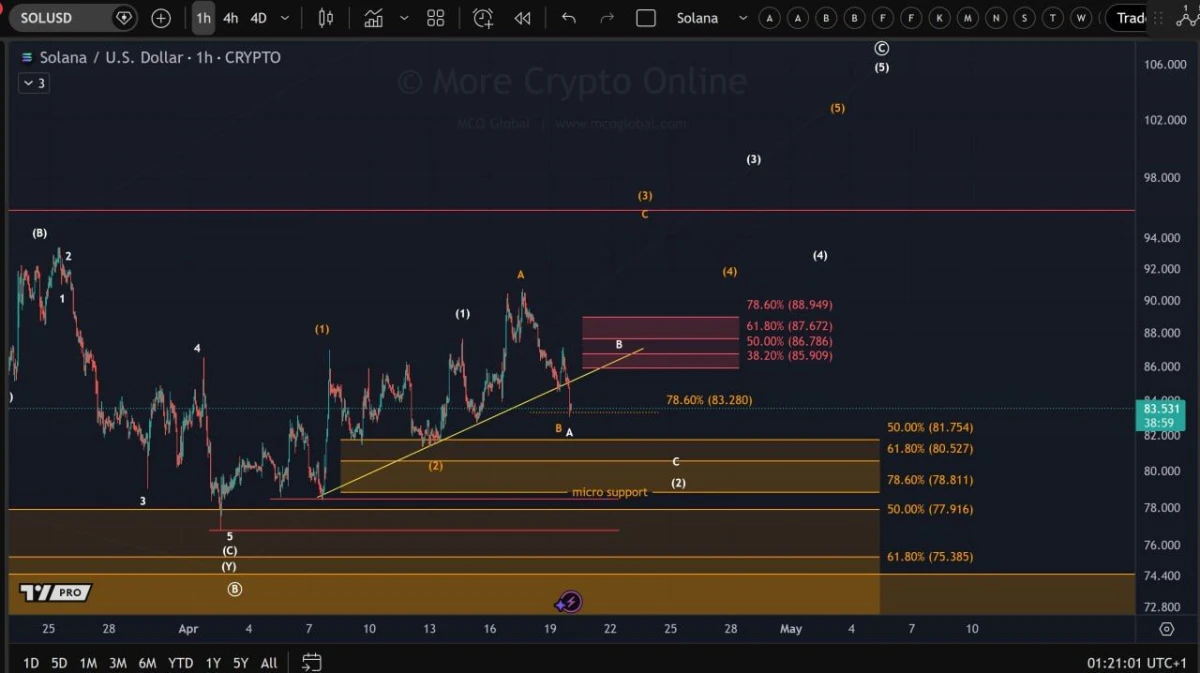The height and width of the screenshot is (673, 1200).
Task: Switch to the 4h timeframe
Action: [230, 18]
